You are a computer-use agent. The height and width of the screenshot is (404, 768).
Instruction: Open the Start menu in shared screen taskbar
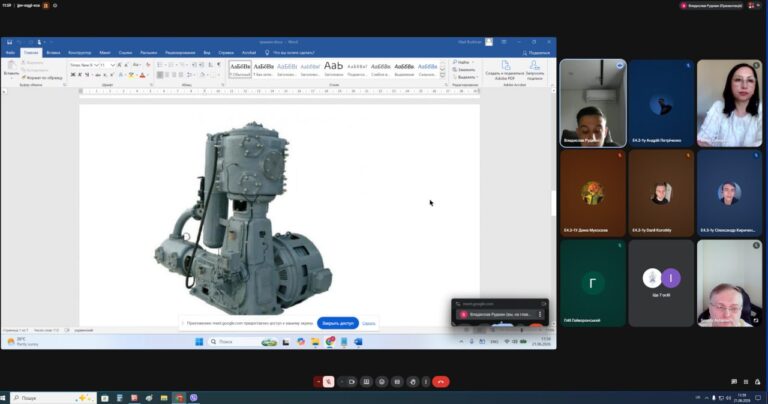(x=199, y=342)
